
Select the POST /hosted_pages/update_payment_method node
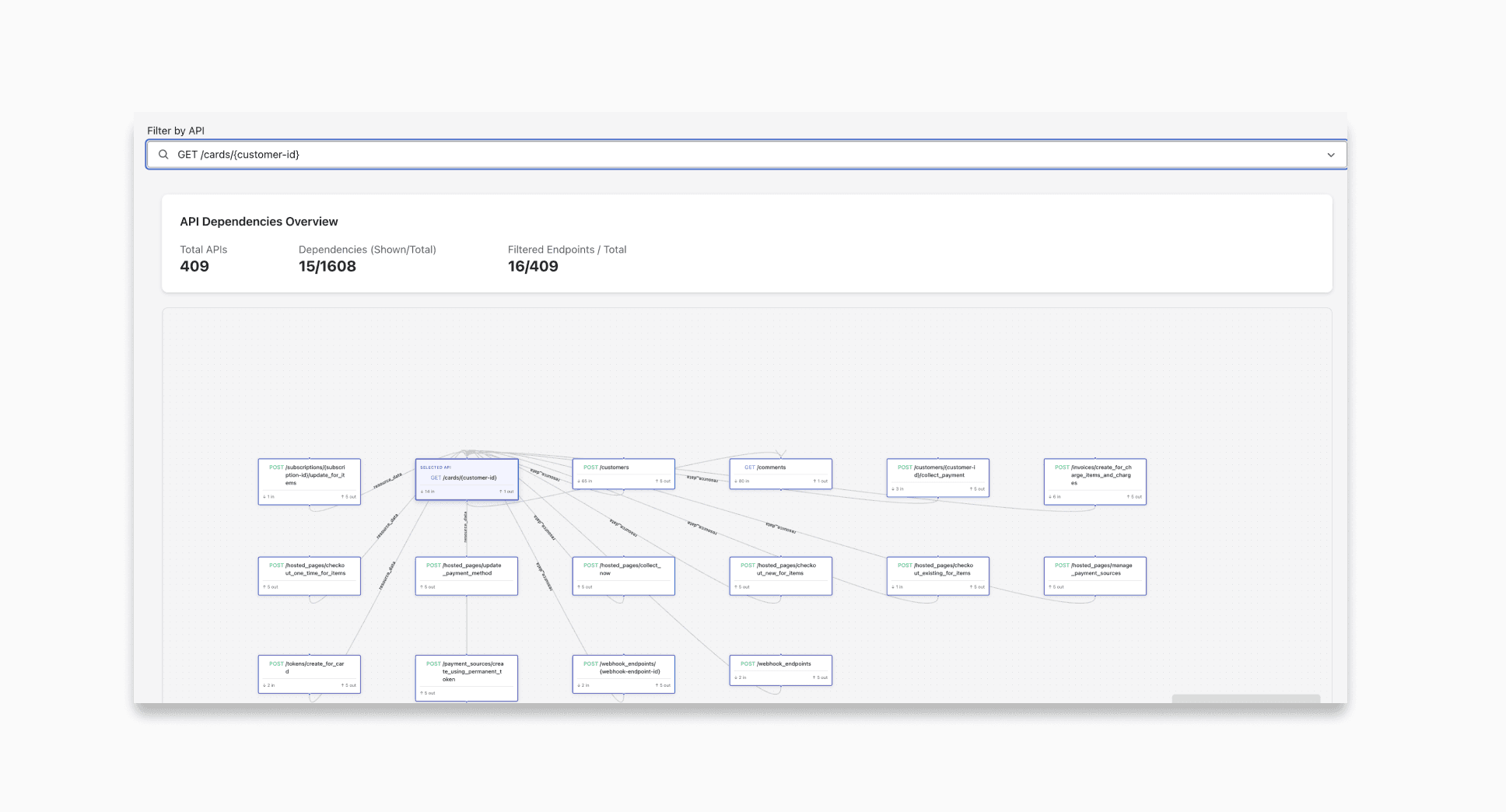[x=466, y=575]
